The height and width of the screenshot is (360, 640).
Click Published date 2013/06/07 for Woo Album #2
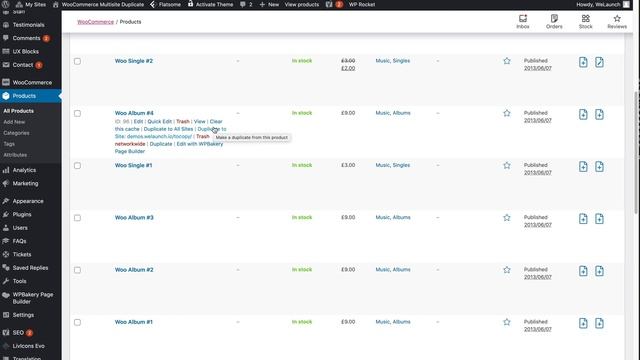point(538,277)
